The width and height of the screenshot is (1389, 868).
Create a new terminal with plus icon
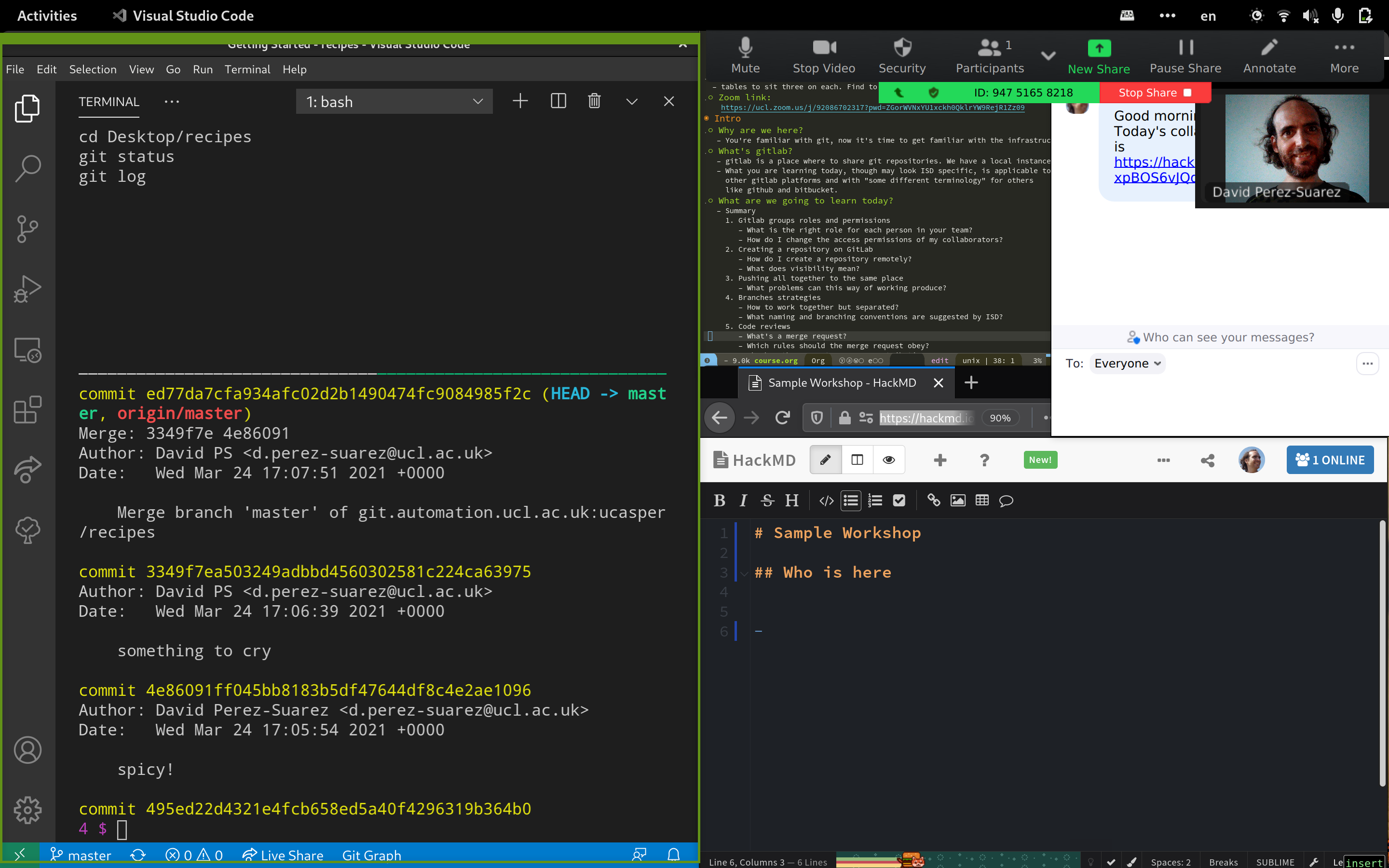point(520,101)
